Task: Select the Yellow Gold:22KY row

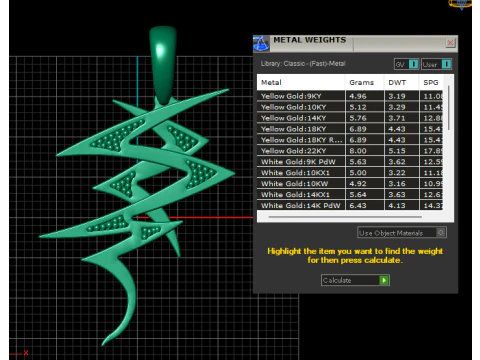Action: tap(350, 151)
